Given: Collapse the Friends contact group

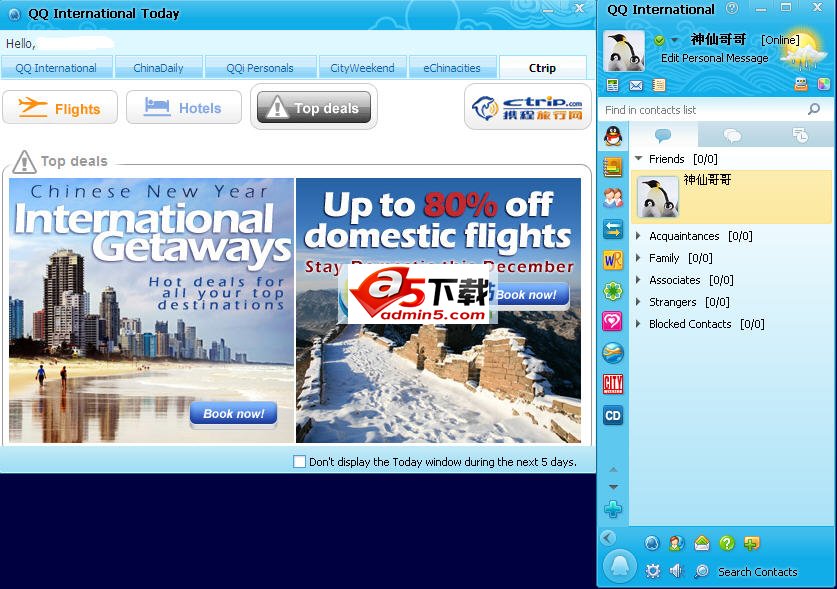Looking at the screenshot, I should (x=638, y=159).
